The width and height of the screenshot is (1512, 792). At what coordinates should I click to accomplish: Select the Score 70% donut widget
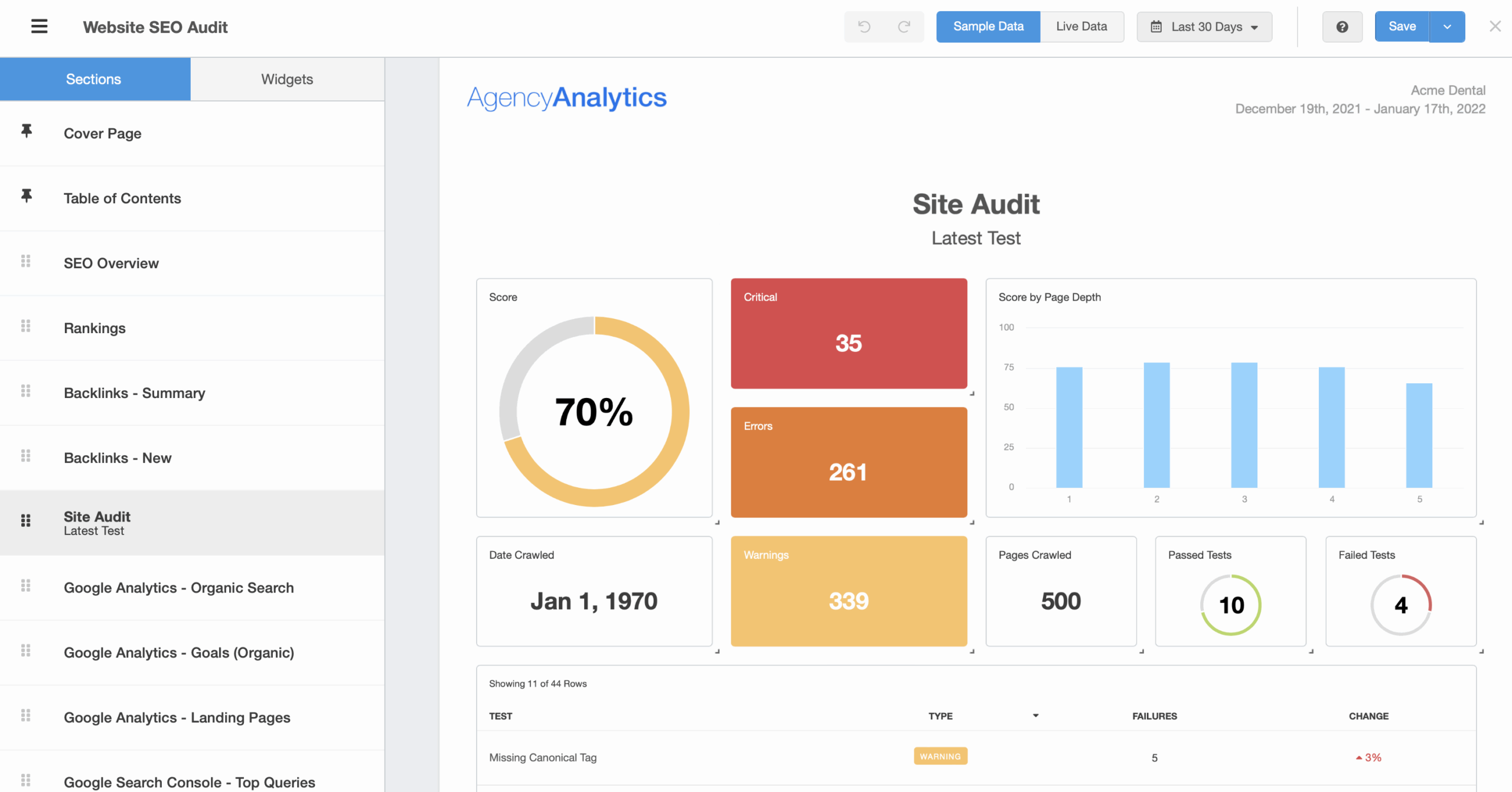click(594, 399)
